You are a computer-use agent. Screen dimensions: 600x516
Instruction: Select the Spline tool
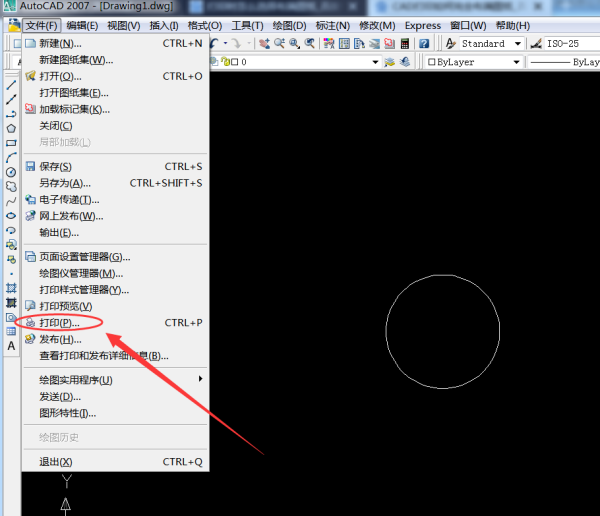click(x=11, y=201)
